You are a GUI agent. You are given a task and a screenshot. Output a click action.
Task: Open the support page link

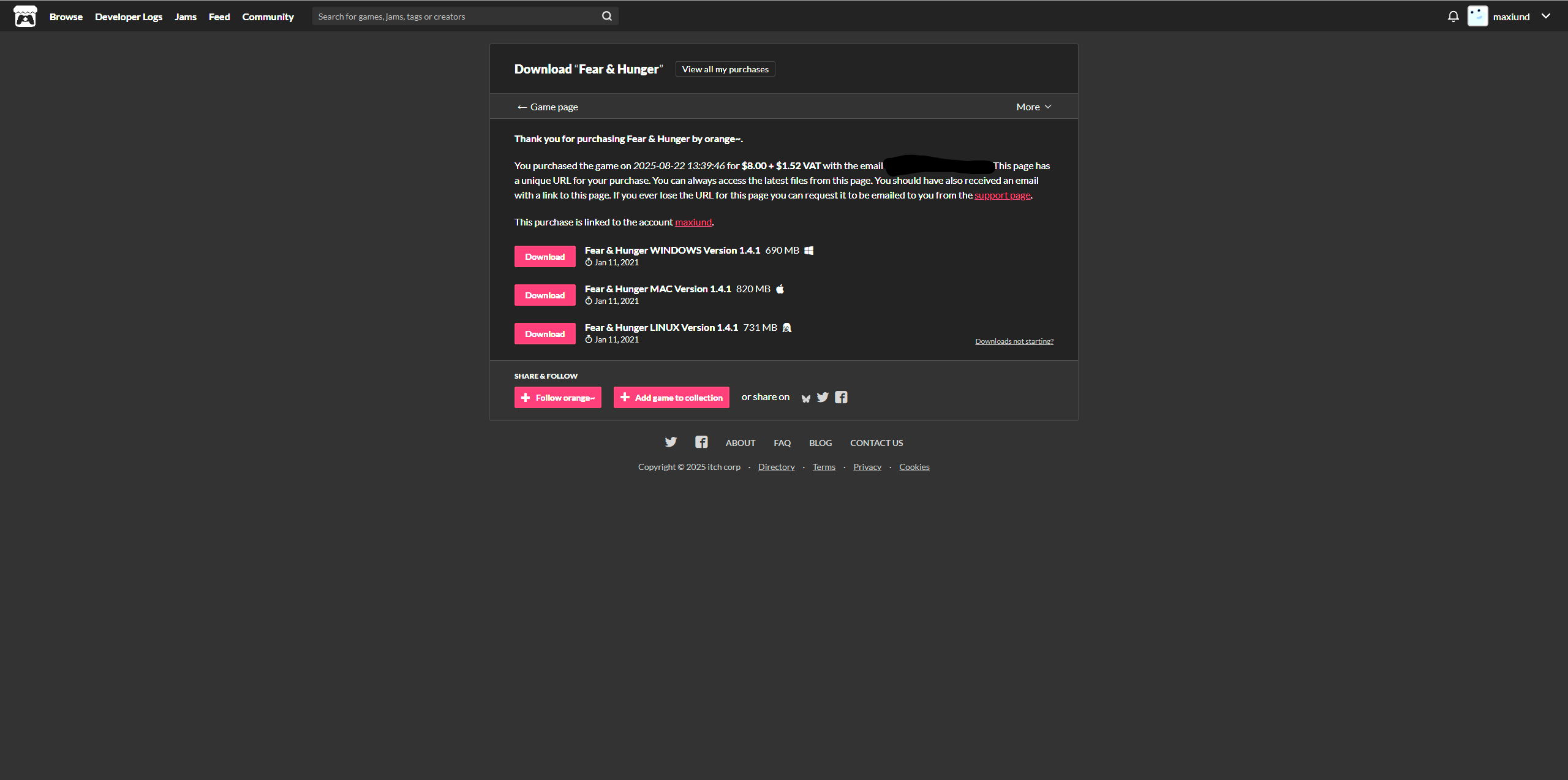tap(1002, 195)
